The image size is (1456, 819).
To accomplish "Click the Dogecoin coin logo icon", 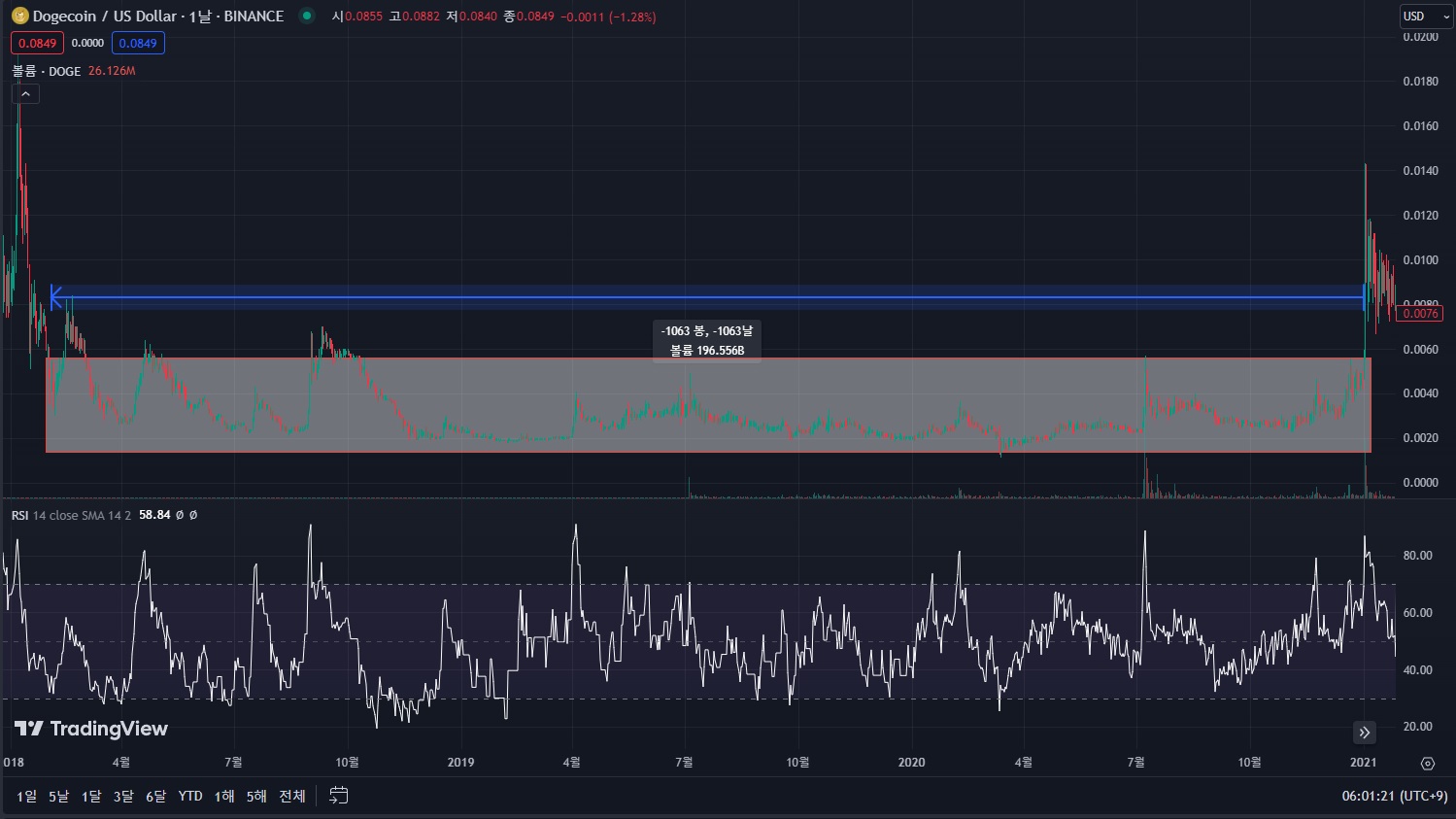I will (x=19, y=16).
